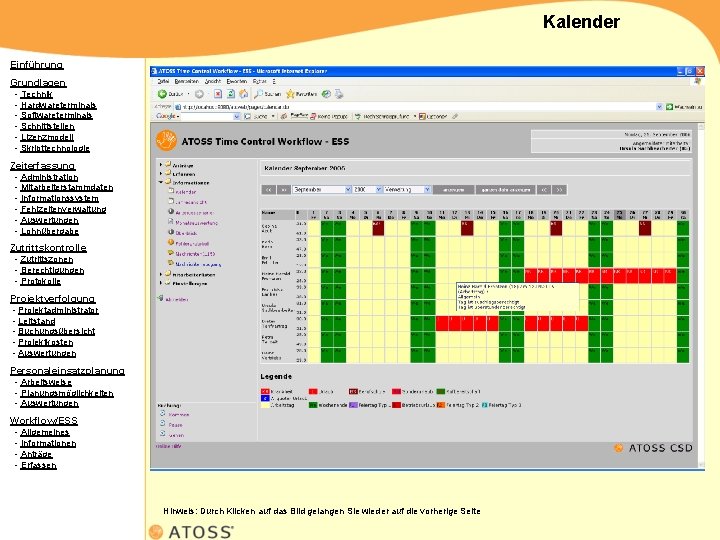Image resolution: width=720 pixels, height=540 pixels.
Task: Open the Buchungsübersicht link
Action: (x=56, y=331)
